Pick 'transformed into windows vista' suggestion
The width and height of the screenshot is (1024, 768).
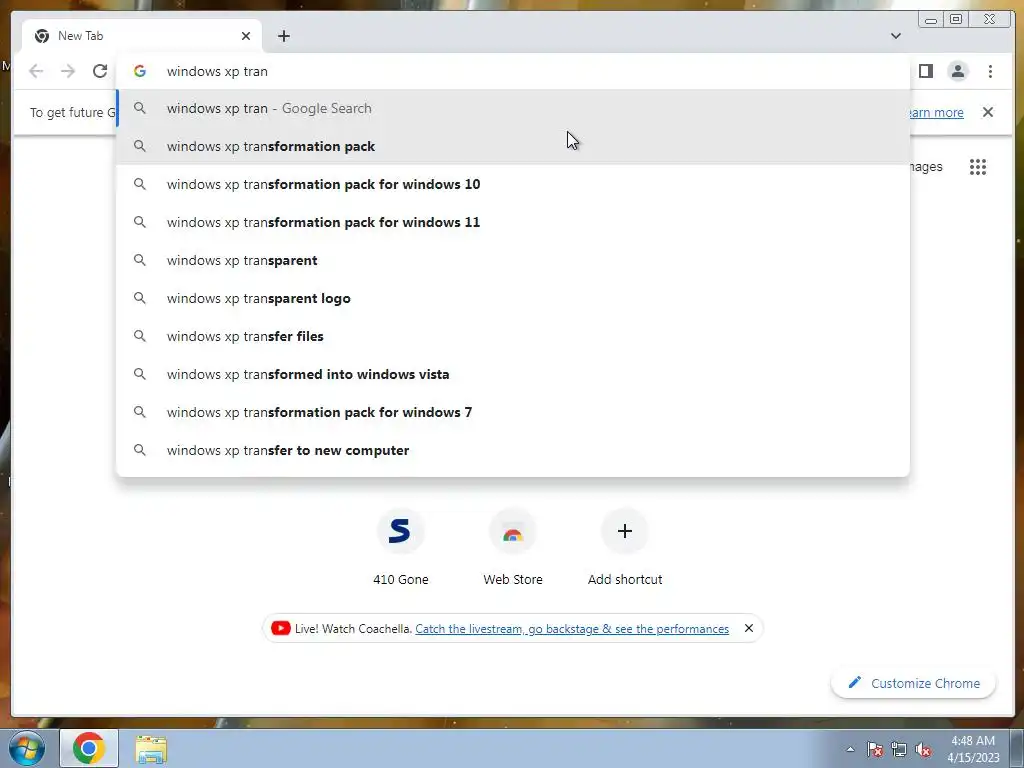click(513, 374)
